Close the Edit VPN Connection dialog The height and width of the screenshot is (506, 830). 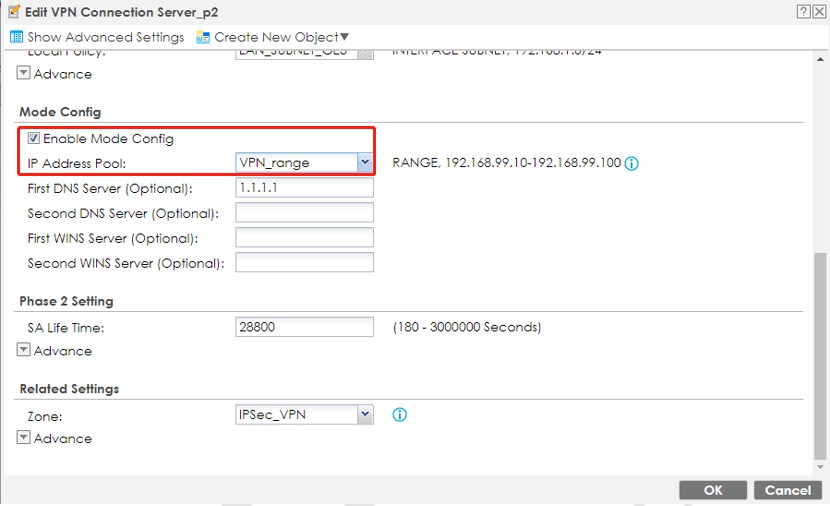pos(819,11)
